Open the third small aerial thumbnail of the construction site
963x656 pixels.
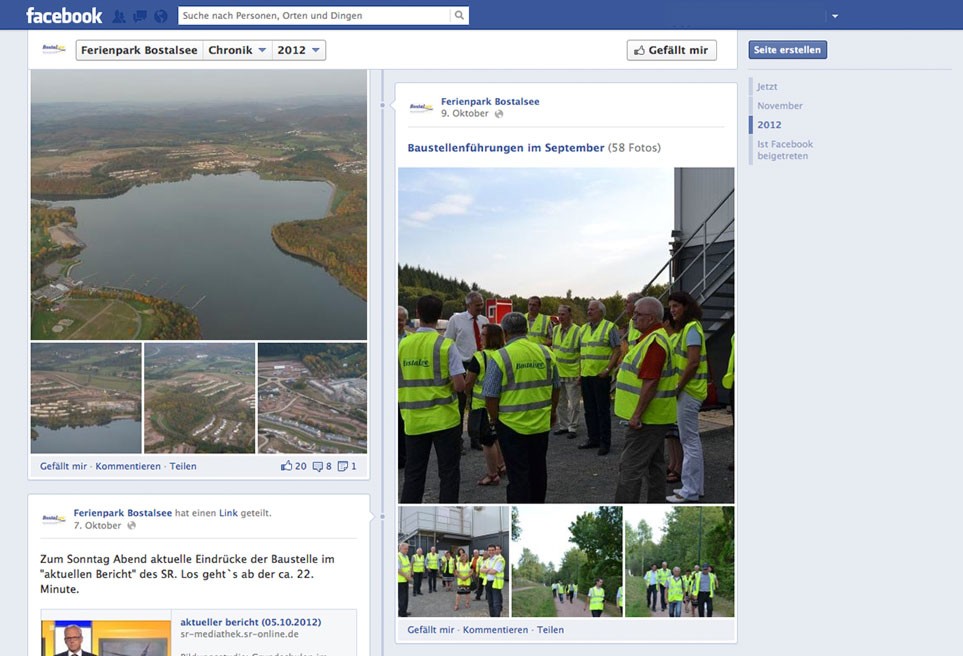click(313, 398)
